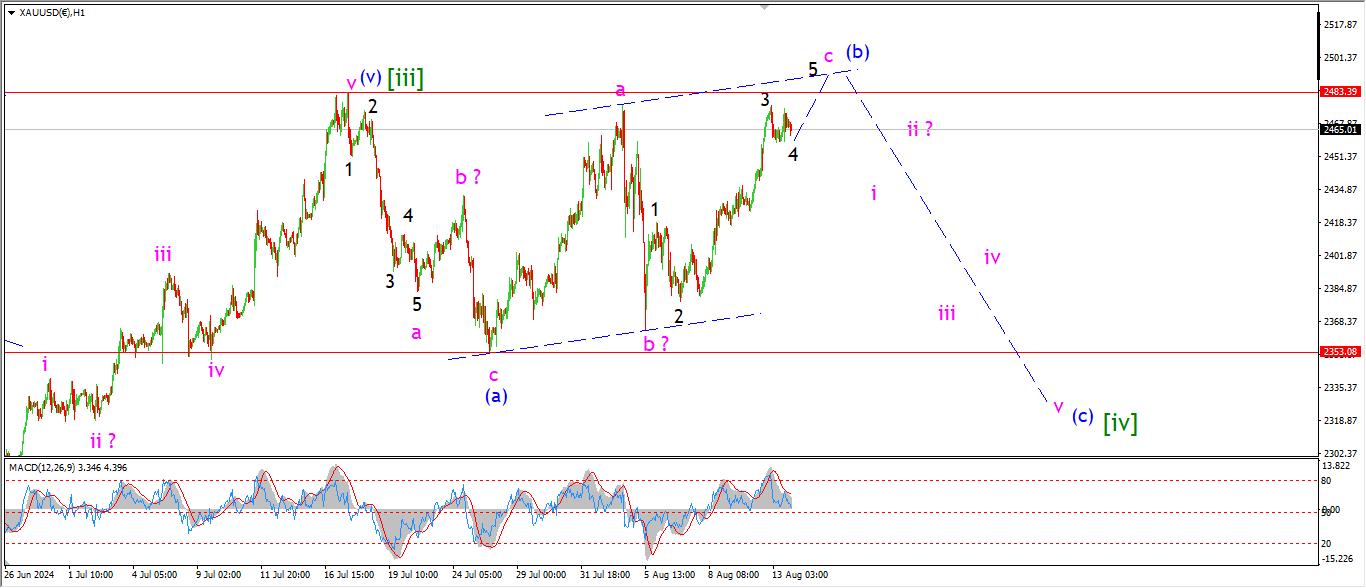Screen dimensions: 1366x588
Task: Click the '16 Jul 15:00' time axis label
Action: 349,575
